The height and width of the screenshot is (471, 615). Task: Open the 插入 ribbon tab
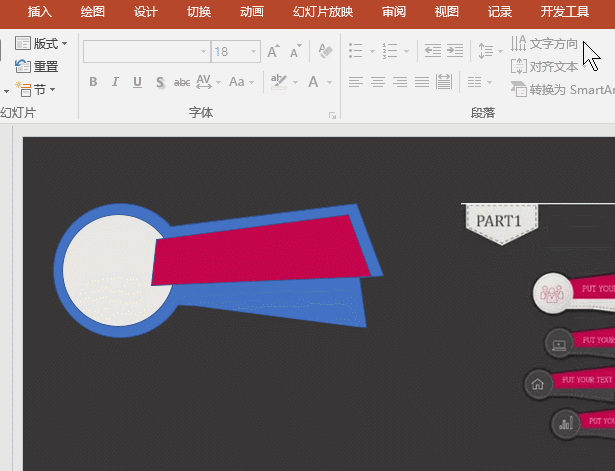(40, 12)
